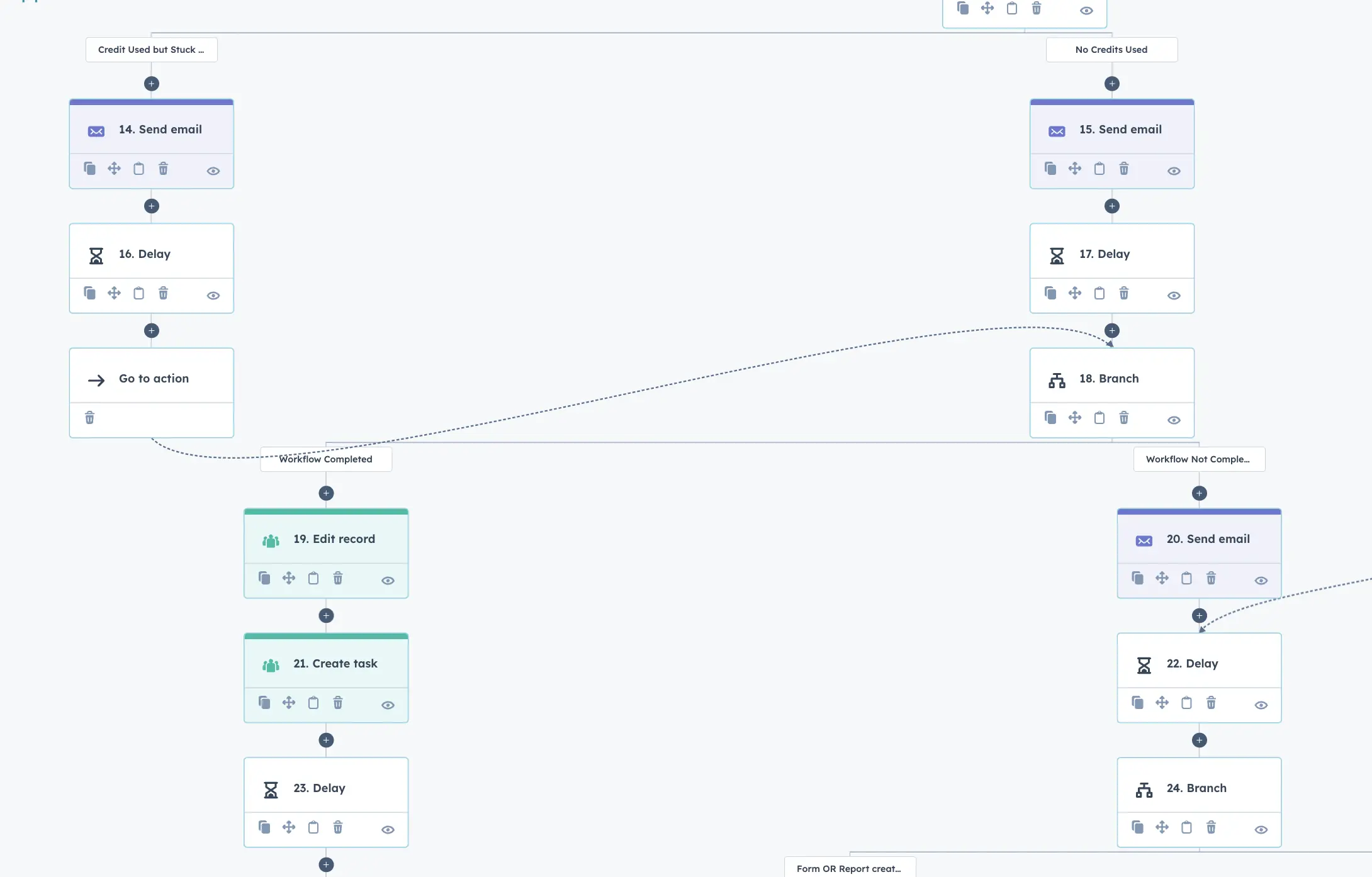This screenshot has height=877, width=1372.
Task: Move the 21. Create task action
Action: [x=289, y=703]
